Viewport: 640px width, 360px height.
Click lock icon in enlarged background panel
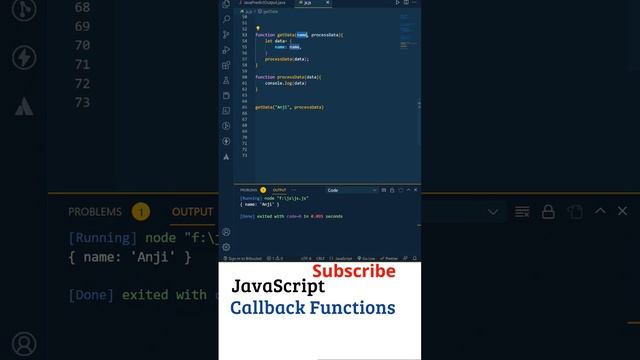(x=548, y=211)
